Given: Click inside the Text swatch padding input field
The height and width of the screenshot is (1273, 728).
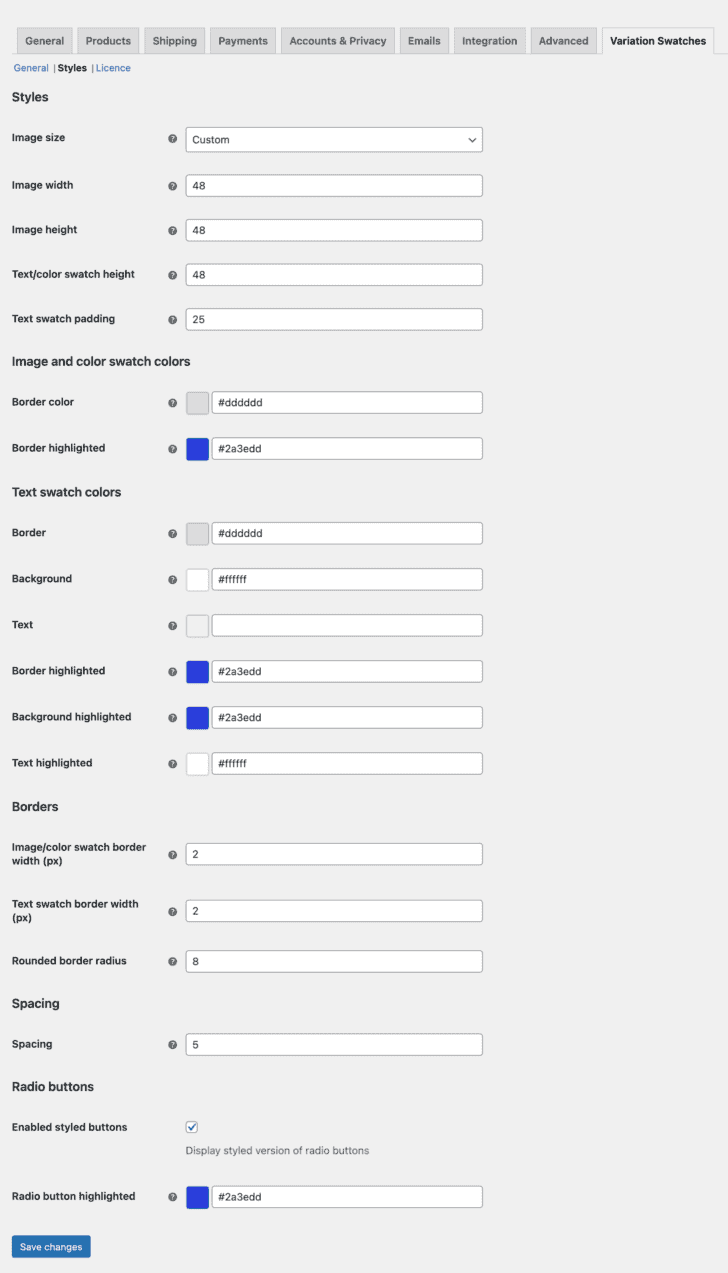Looking at the screenshot, I should click(x=333, y=319).
